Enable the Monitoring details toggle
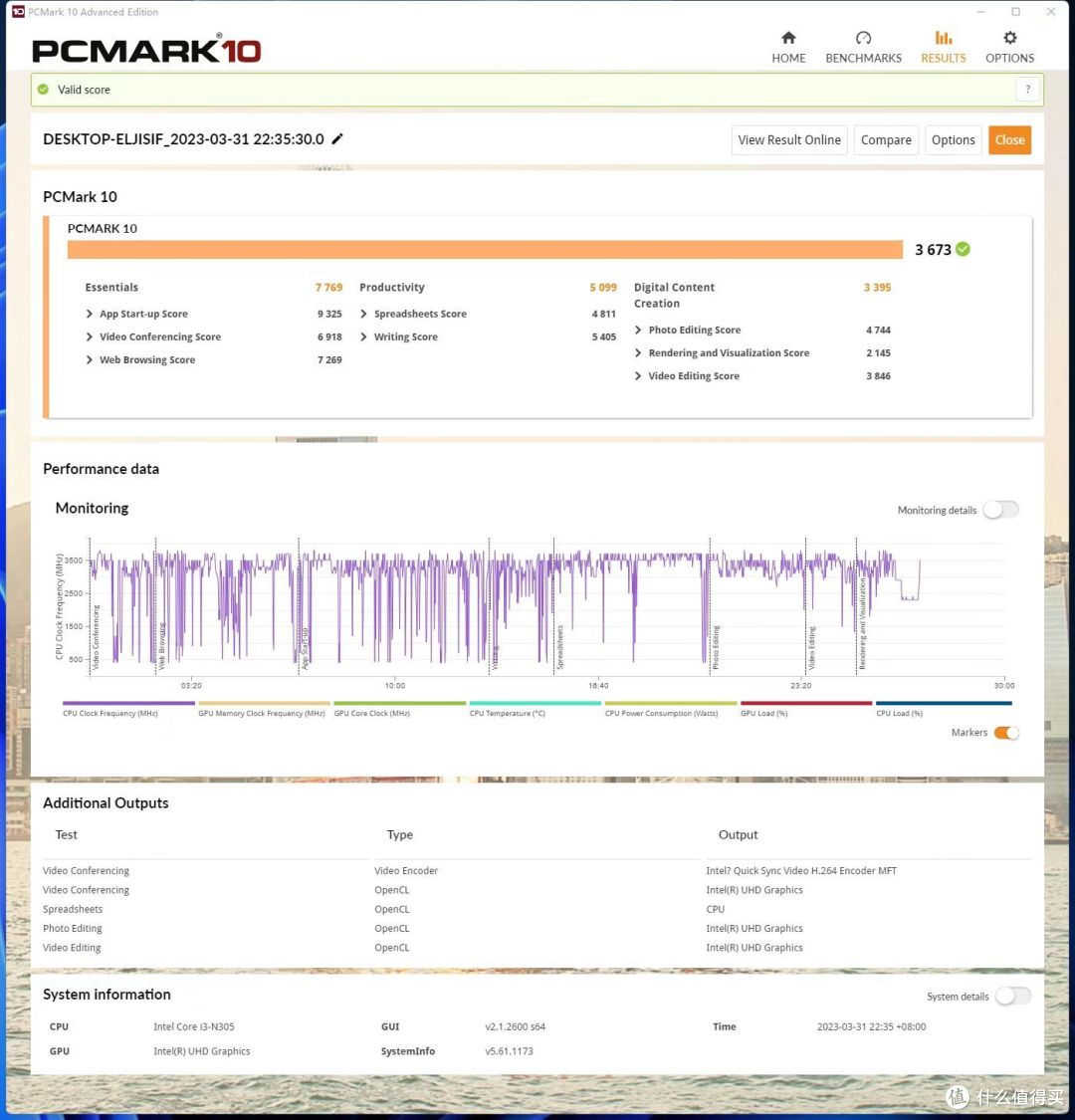The height and width of the screenshot is (1120, 1075). click(x=1000, y=510)
